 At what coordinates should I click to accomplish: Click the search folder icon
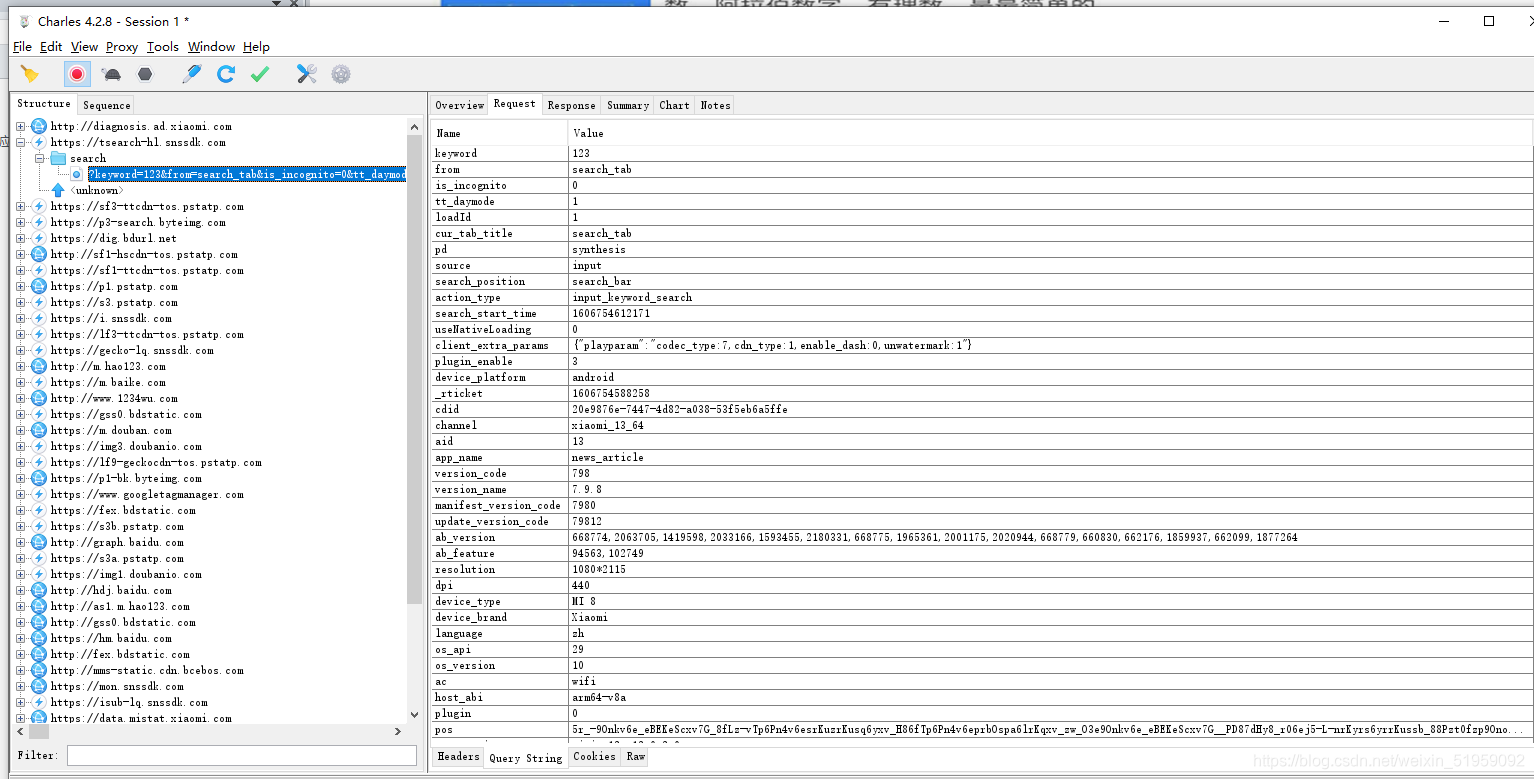tap(58, 158)
